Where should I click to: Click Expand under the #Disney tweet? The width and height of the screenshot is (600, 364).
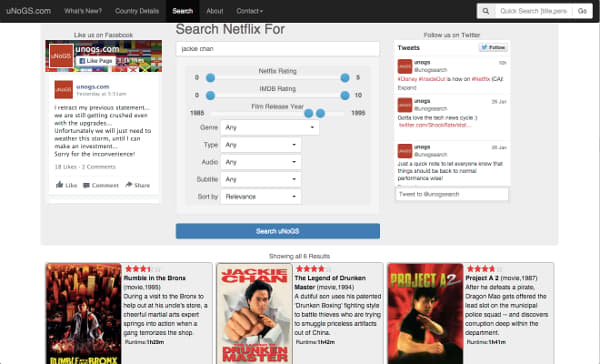point(407,88)
